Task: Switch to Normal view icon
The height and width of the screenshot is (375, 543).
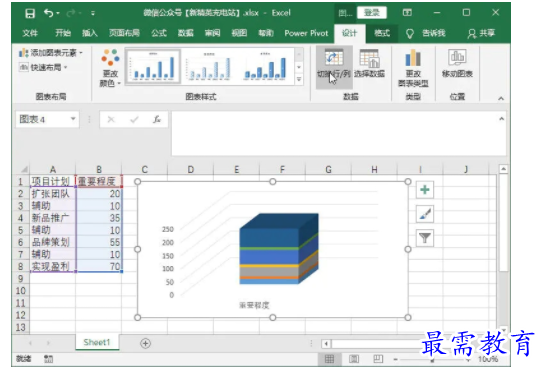Action: coord(329,359)
